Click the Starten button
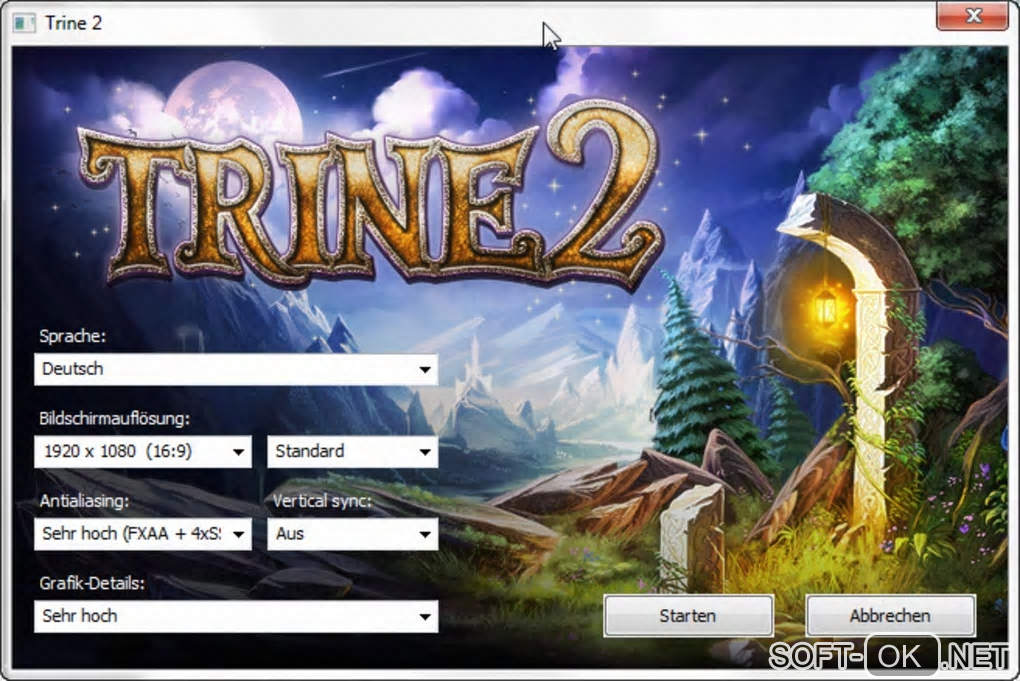The height and width of the screenshot is (681, 1020). tap(688, 615)
